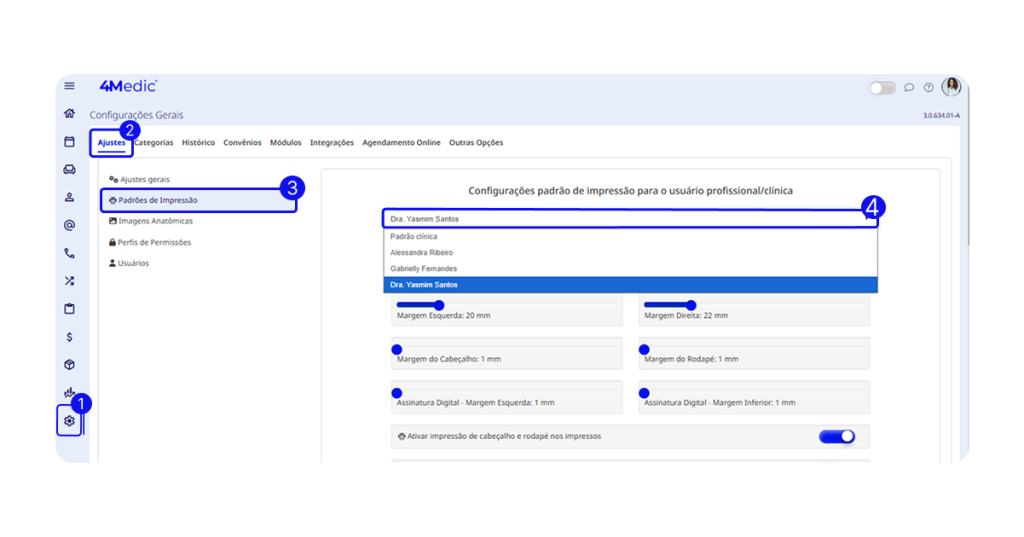Click the hamburger menu icon

(x=69, y=86)
